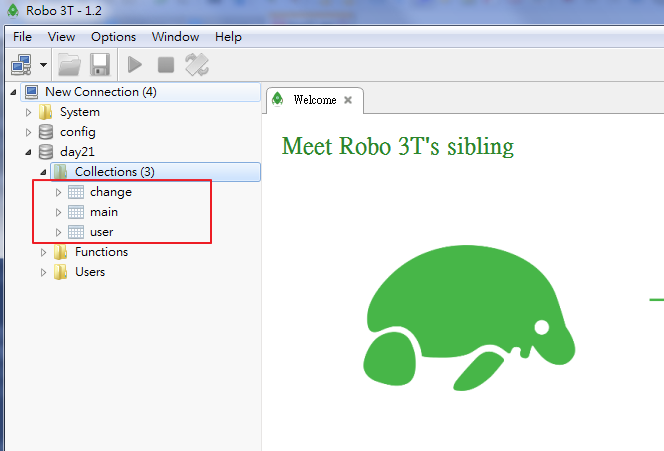The width and height of the screenshot is (664, 451).
Task: Select the 'config' database label
Action: 78,132
